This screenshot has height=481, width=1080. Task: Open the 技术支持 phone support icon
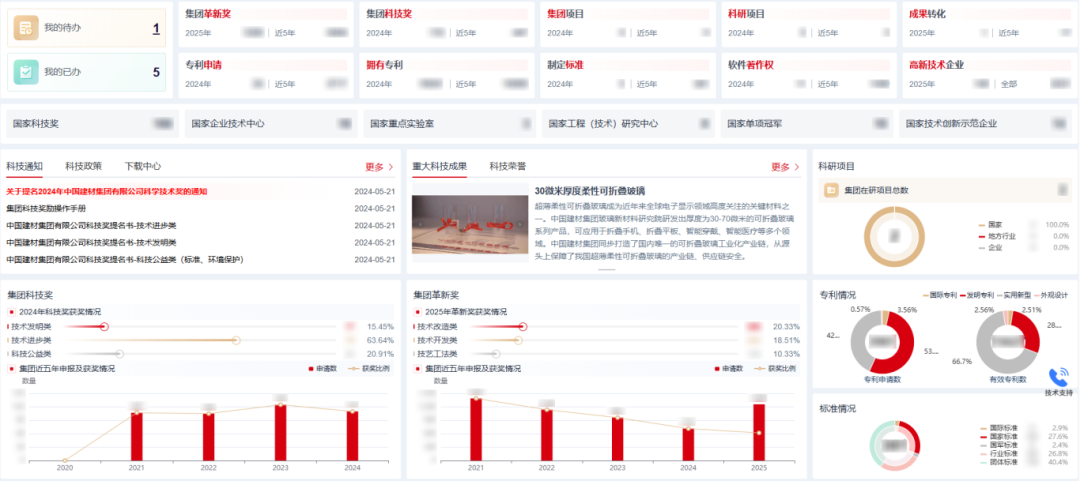pos(1058,378)
